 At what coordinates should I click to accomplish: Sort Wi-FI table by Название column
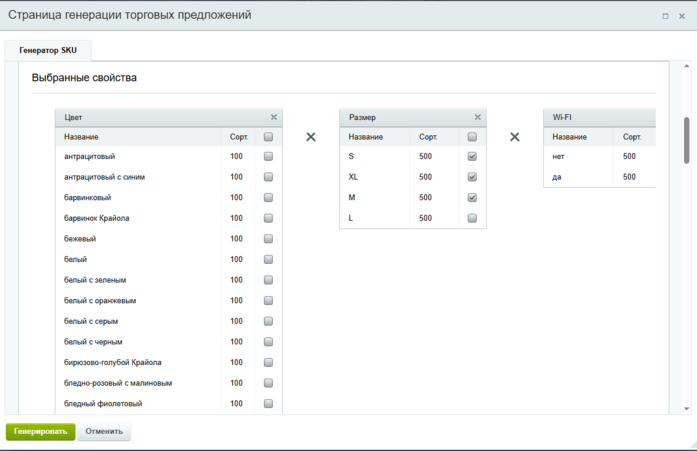tap(569, 137)
